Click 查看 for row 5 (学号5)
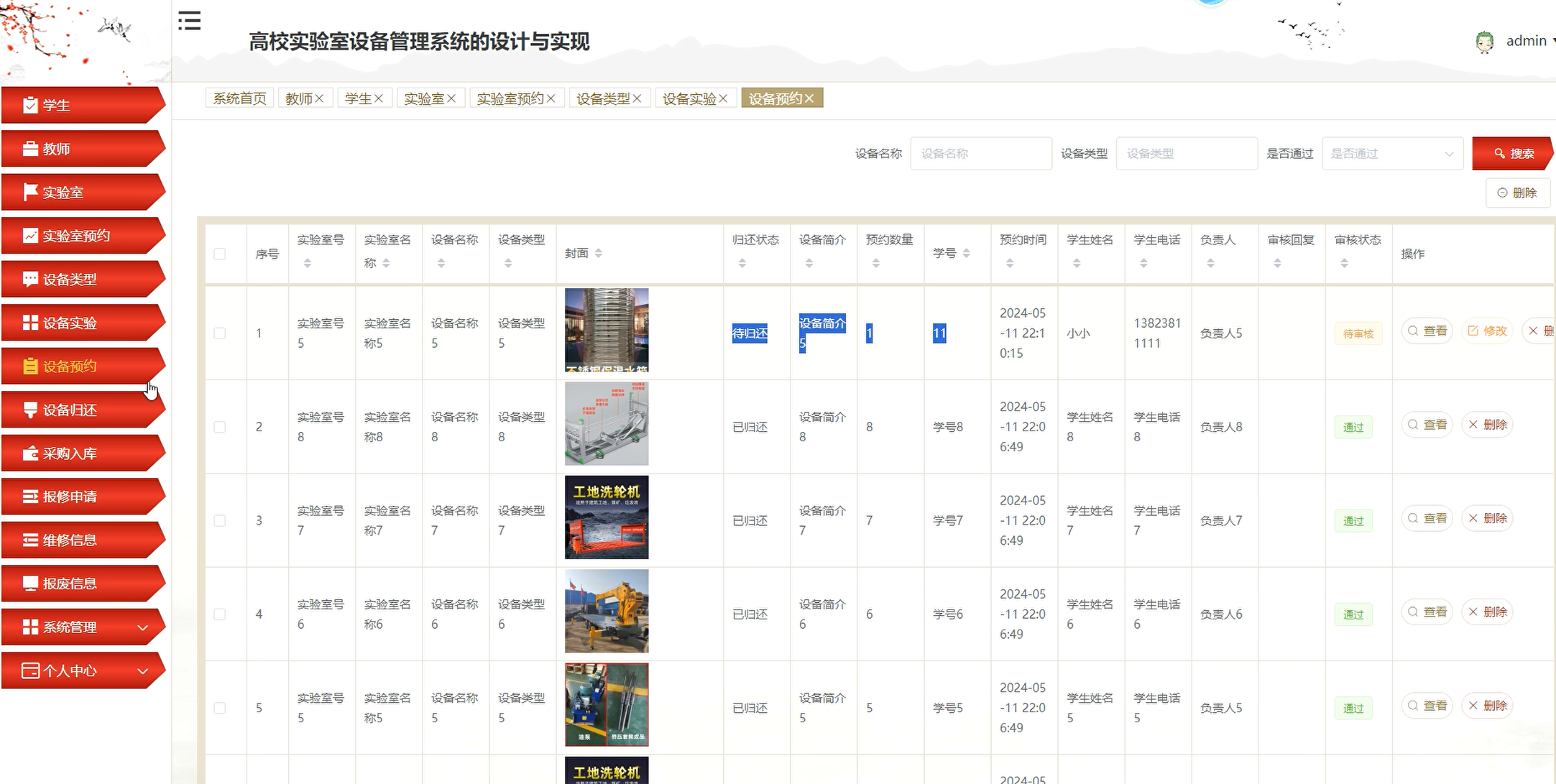Screen dimensions: 1556x784 (1427, 706)
